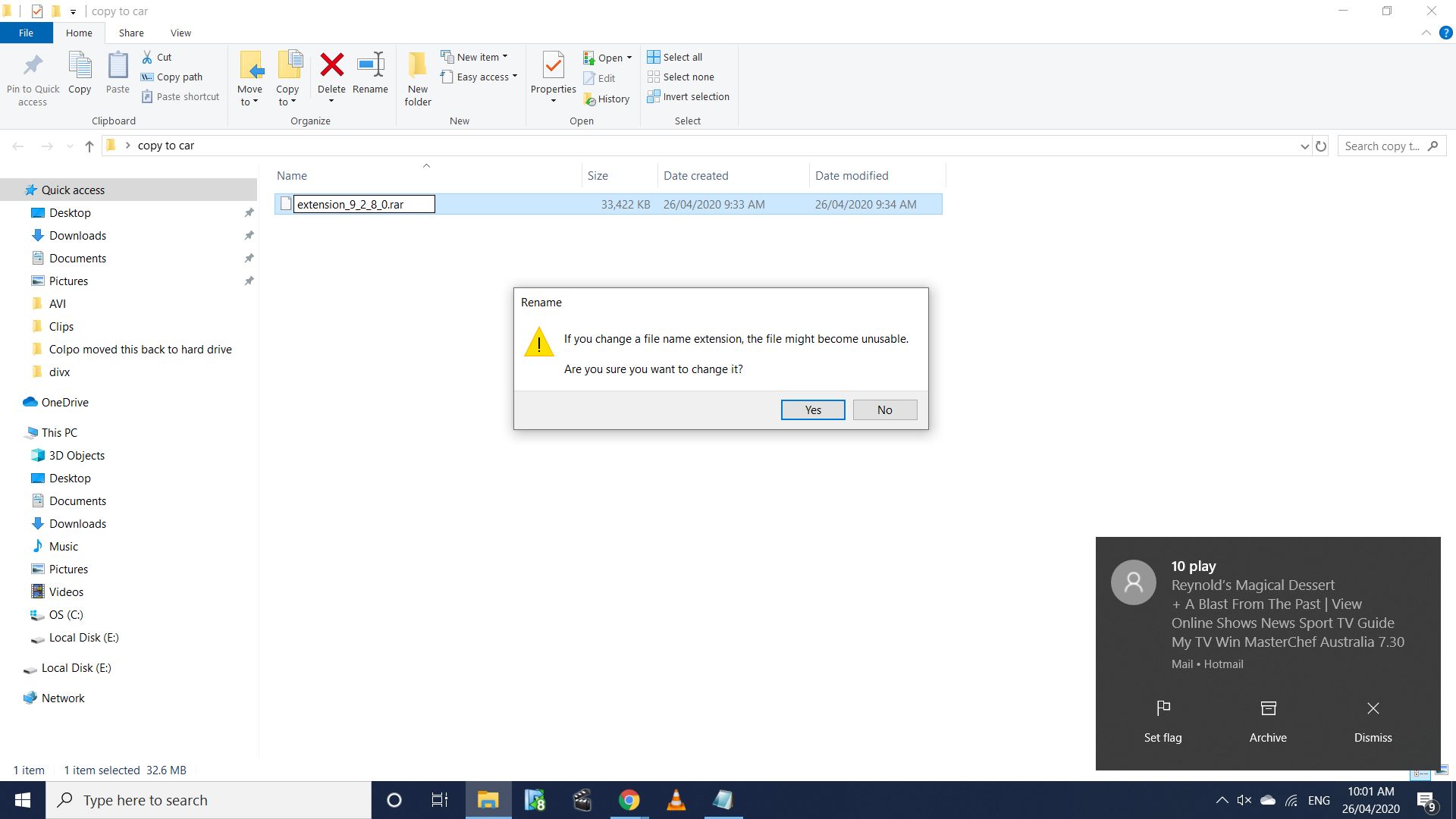This screenshot has height=819, width=1456.
Task: Open the New item dropdown
Action: click(x=475, y=57)
